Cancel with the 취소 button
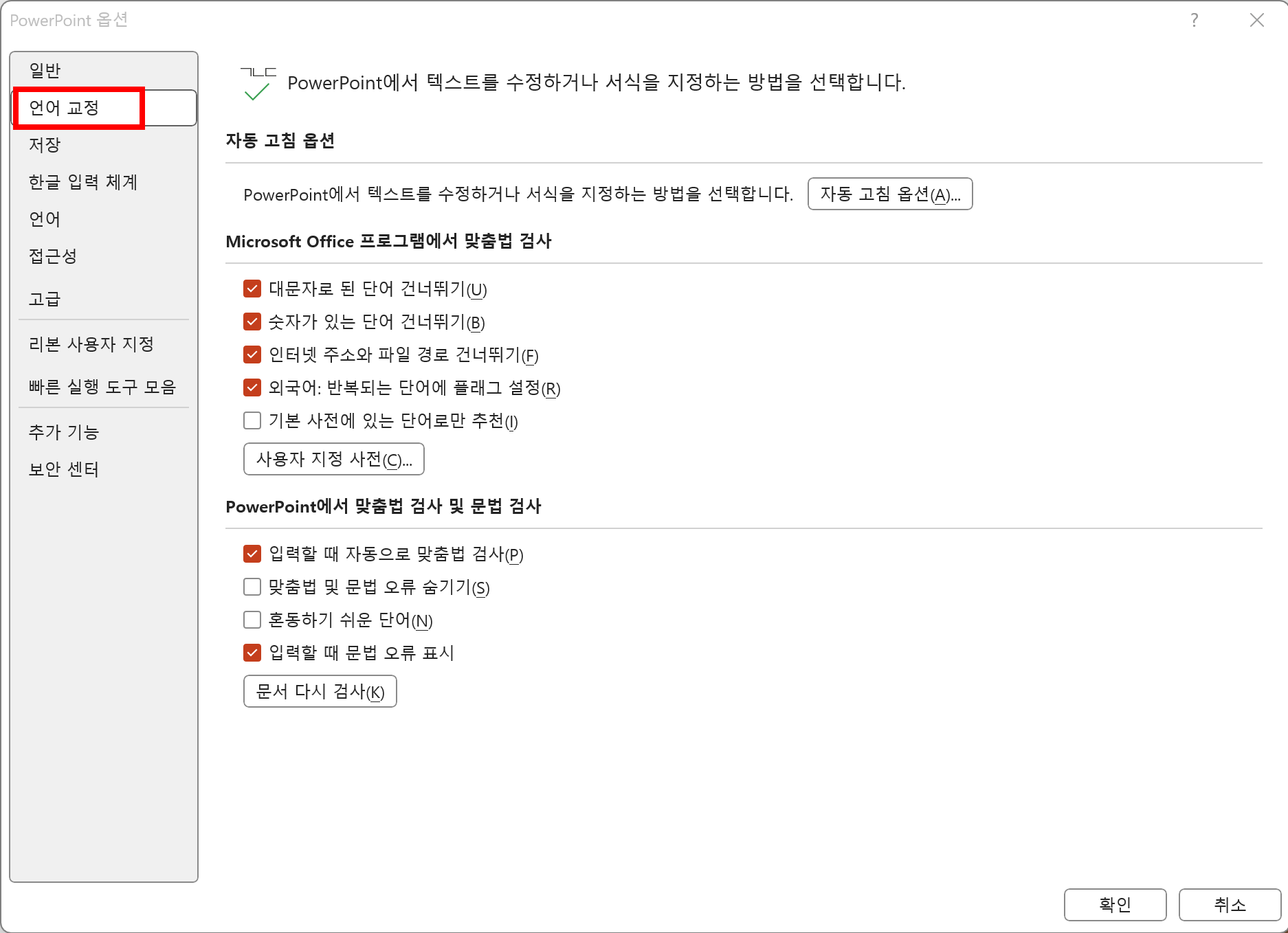This screenshot has height=933, width=1288. [1230, 905]
